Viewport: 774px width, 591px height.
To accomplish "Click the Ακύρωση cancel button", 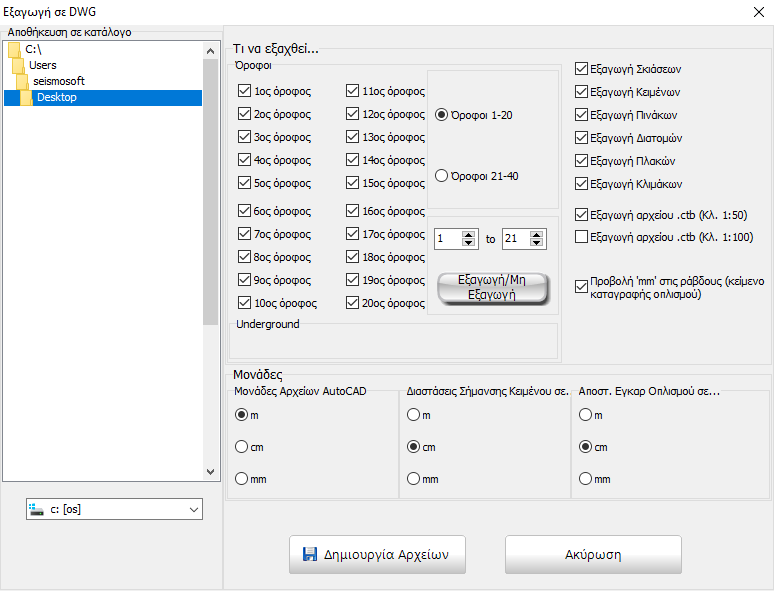I will click(x=593, y=555).
